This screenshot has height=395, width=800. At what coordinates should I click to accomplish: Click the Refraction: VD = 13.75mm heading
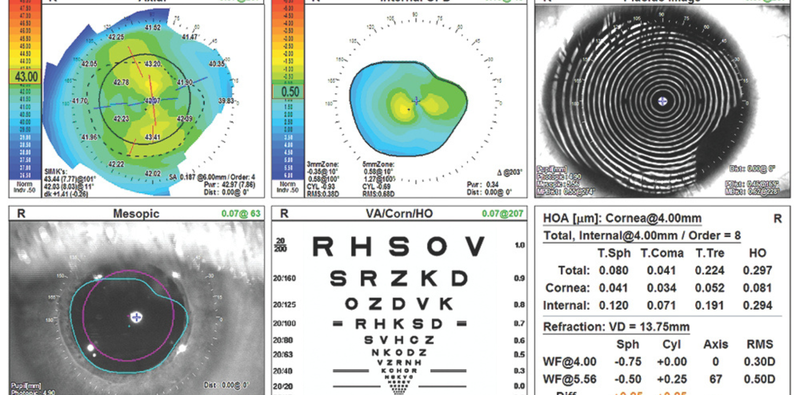tap(616, 327)
